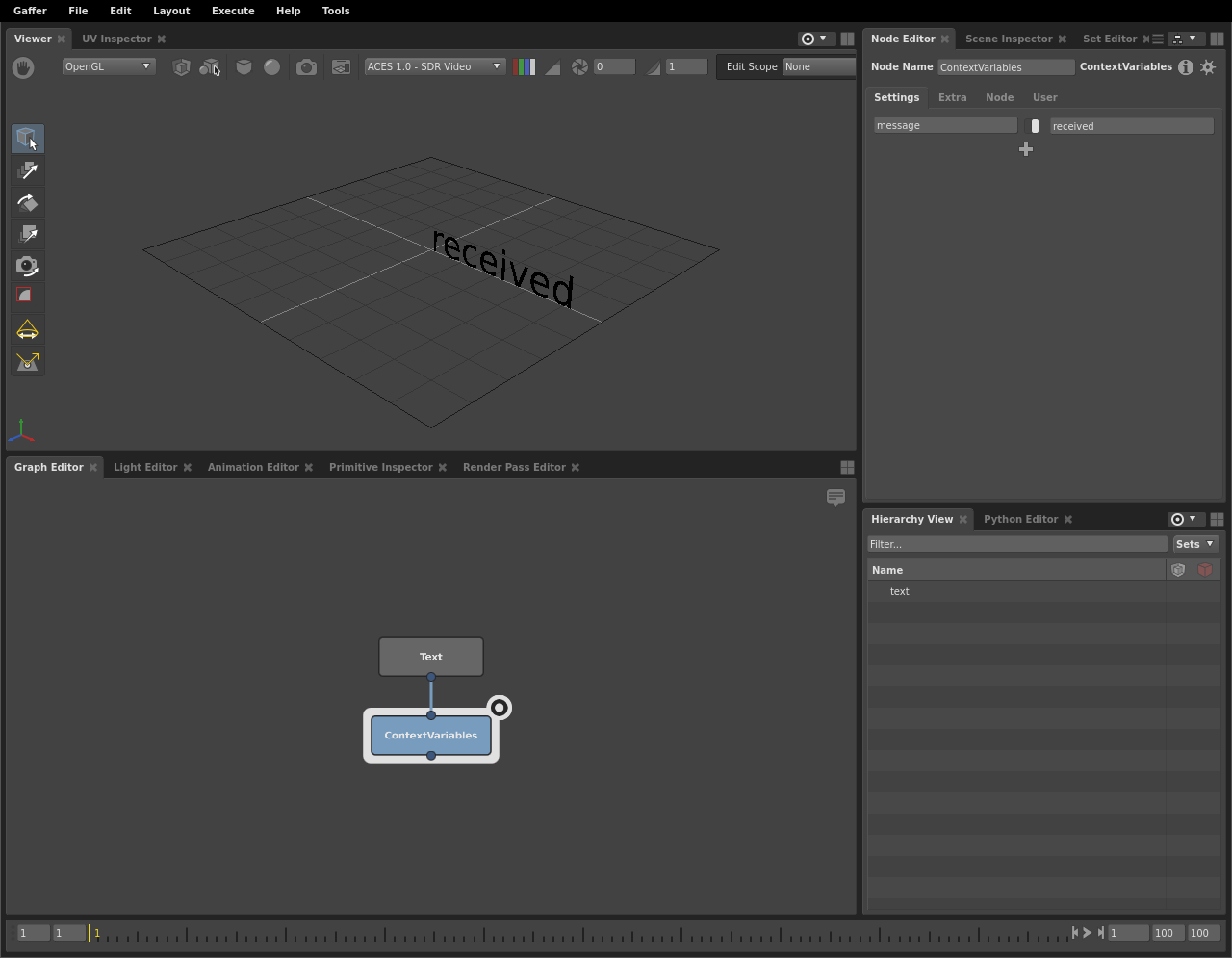
Task: Select the Rotate tool in viewer
Action: [27, 202]
